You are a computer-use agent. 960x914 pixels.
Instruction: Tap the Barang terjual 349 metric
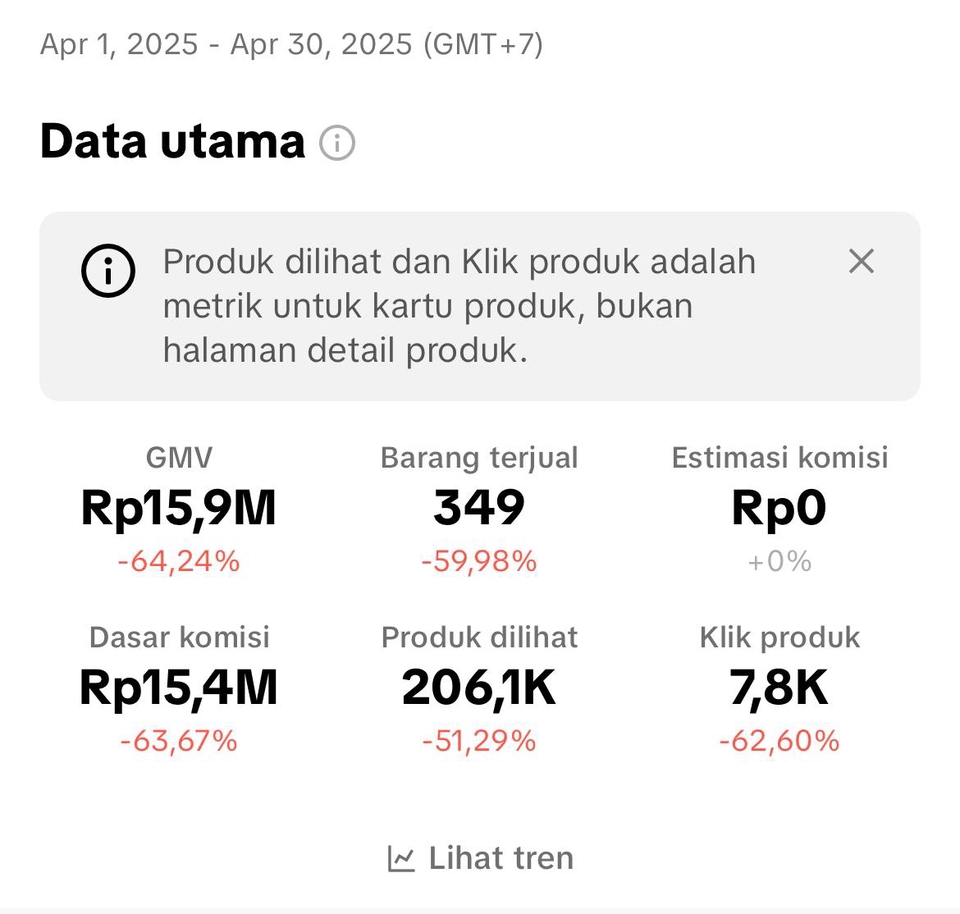[x=479, y=509]
